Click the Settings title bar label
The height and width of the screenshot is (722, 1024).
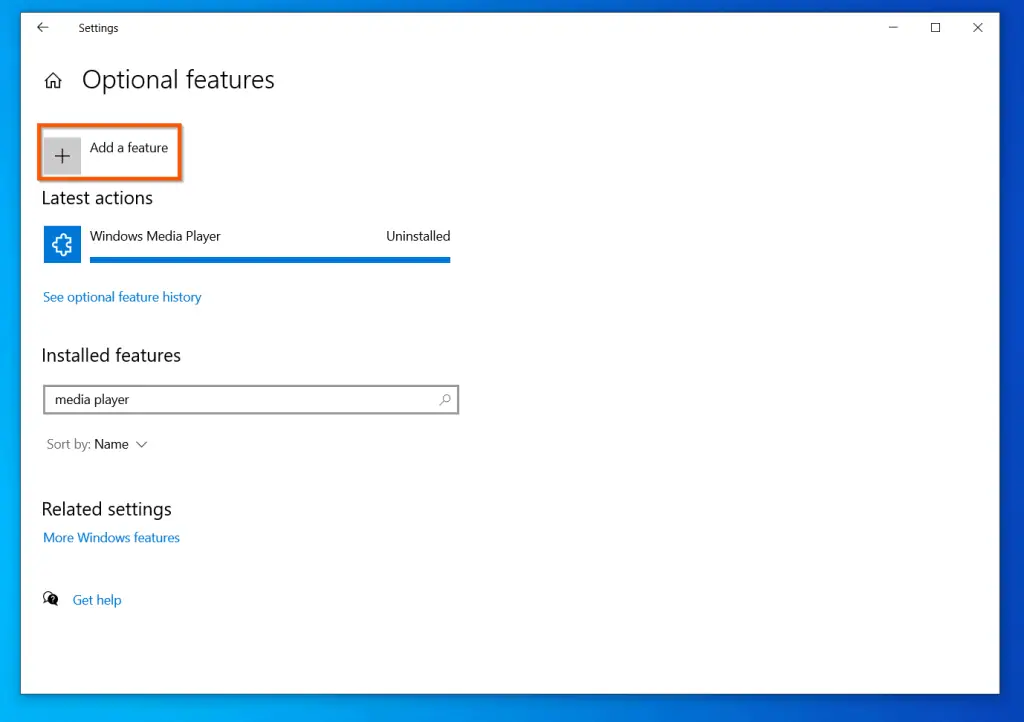pos(98,27)
